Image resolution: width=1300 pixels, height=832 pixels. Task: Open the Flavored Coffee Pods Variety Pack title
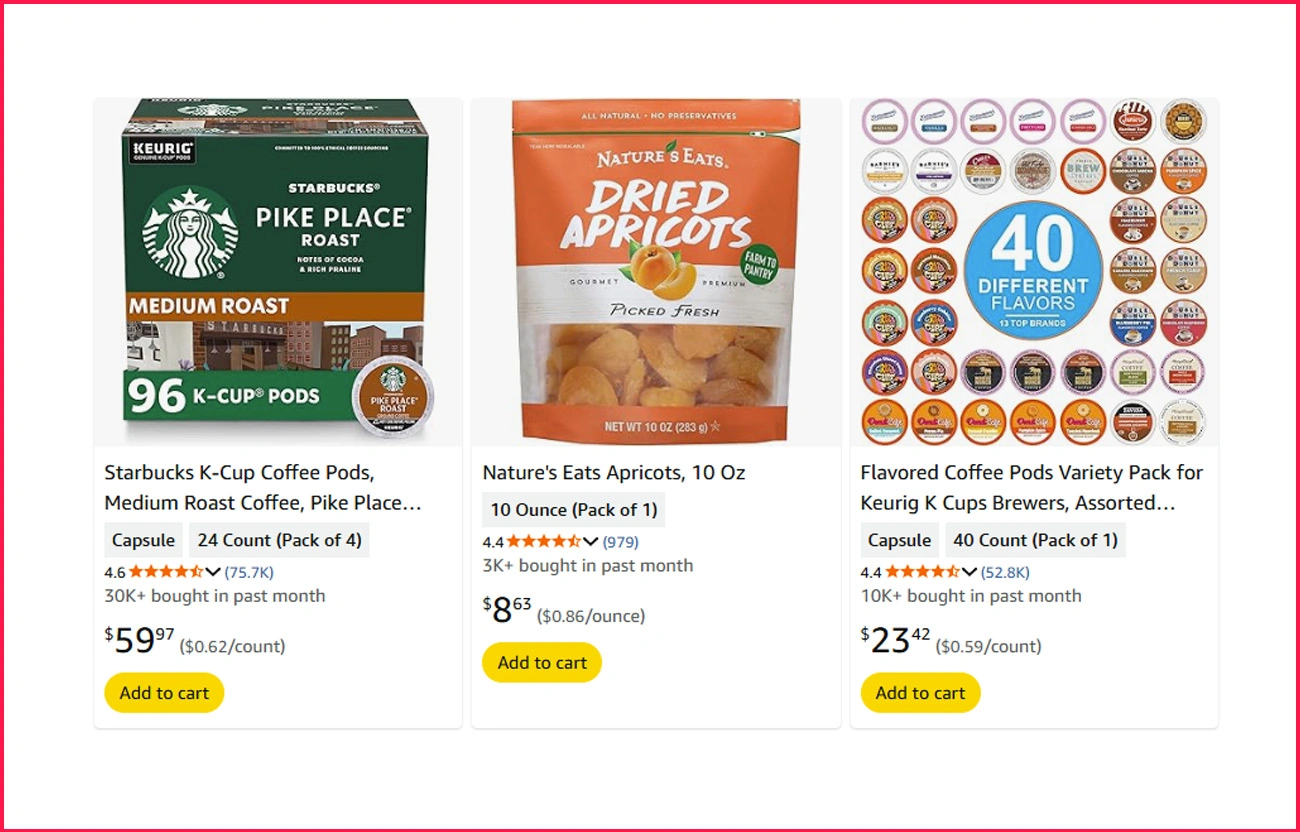click(1031, 487)
